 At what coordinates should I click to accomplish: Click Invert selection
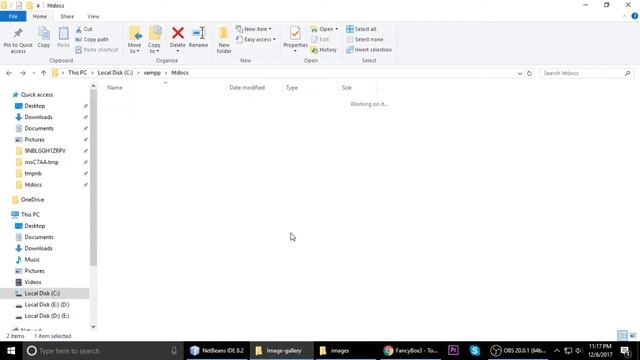369,49
